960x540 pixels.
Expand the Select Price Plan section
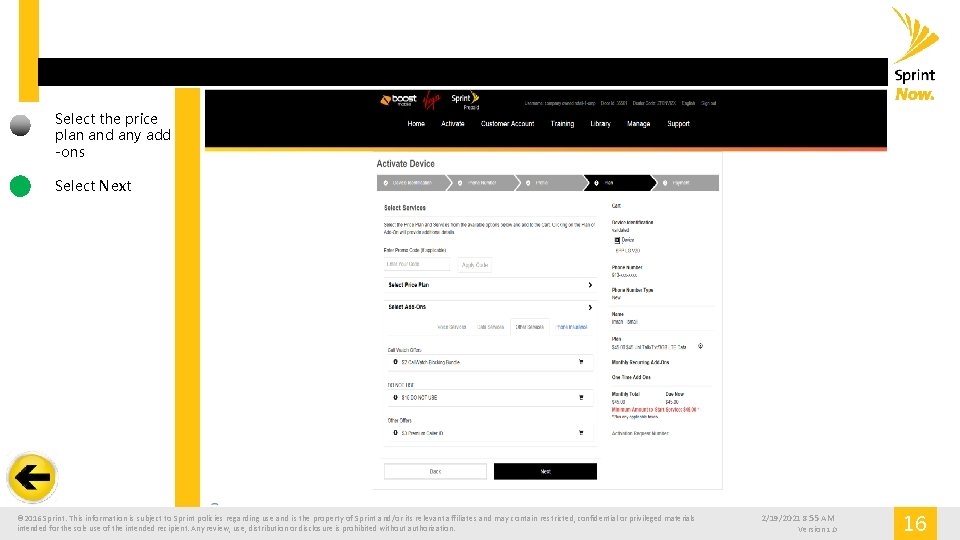(489, 285)
